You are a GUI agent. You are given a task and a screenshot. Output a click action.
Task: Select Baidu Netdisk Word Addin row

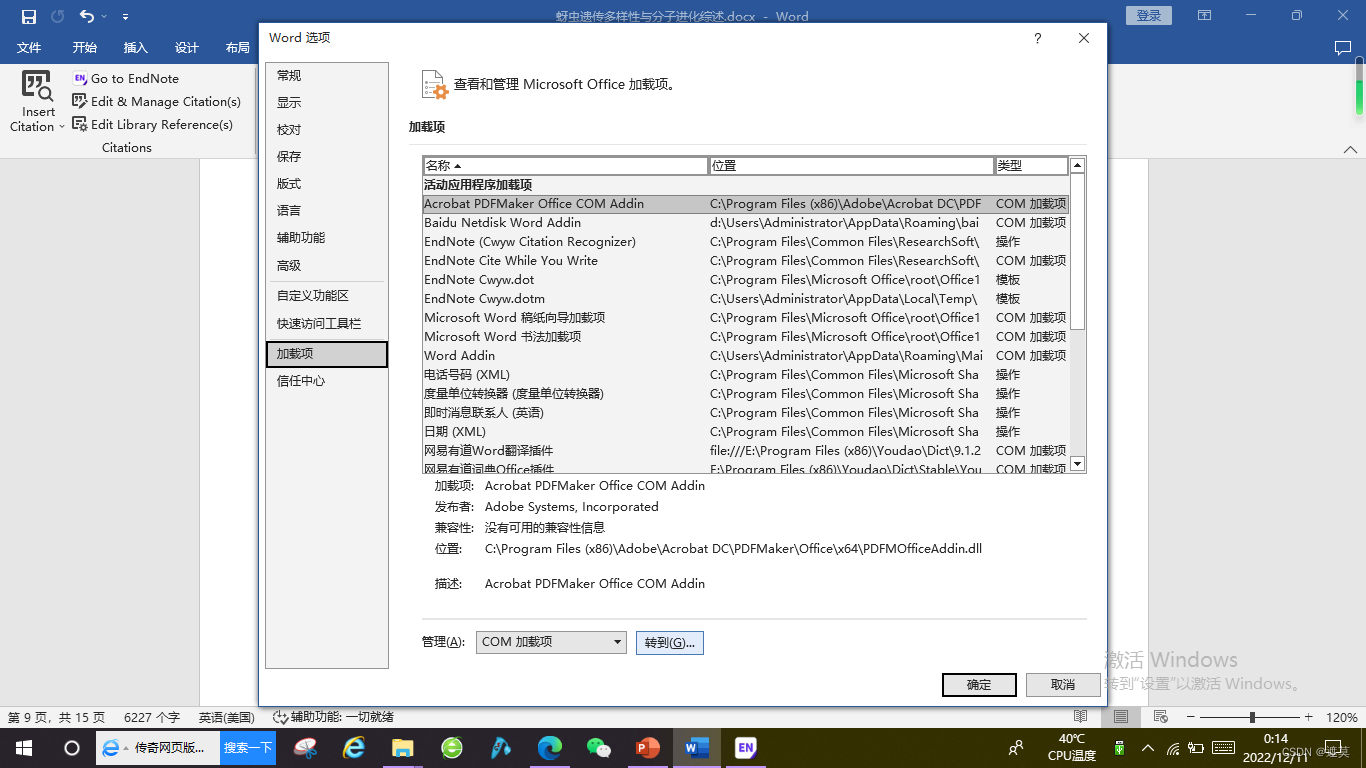click(x=745, y=223)
